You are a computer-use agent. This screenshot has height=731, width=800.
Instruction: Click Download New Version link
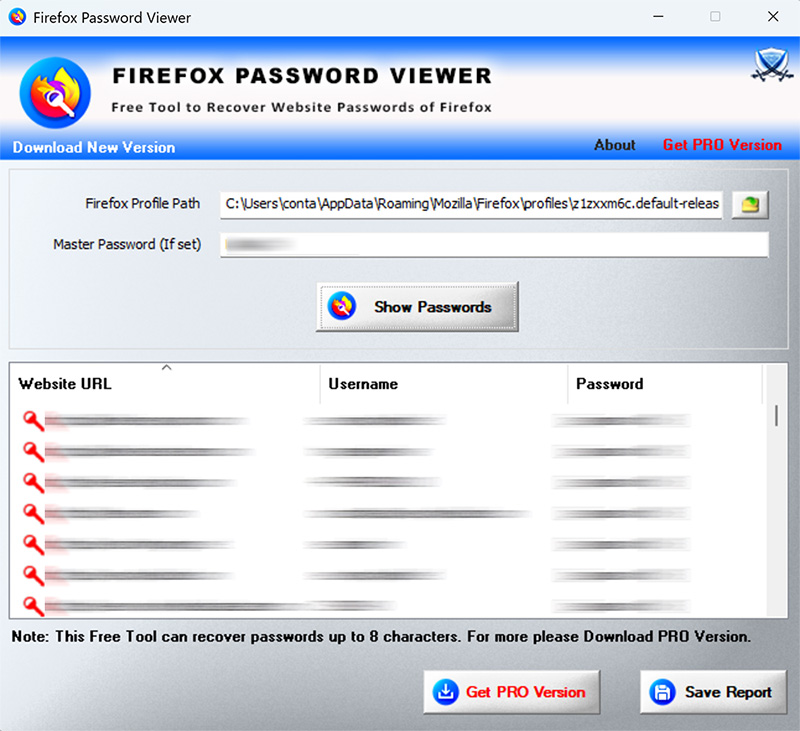(94, 147)
